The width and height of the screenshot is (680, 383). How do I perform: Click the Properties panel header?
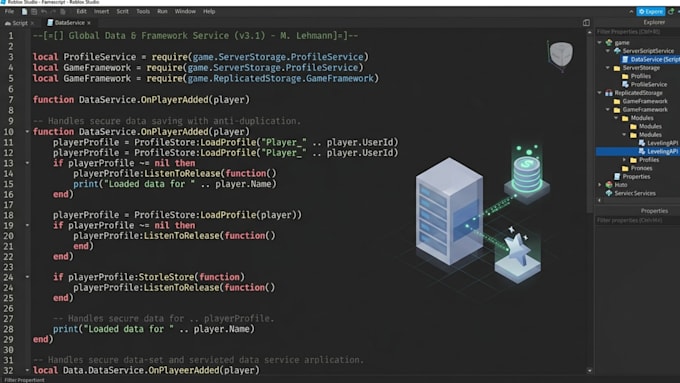click(654, 211)
